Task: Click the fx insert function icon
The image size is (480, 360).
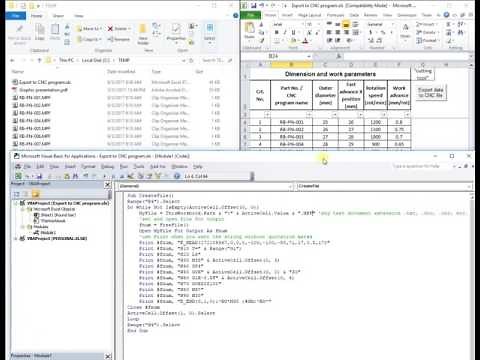Action: pos(339,56)
